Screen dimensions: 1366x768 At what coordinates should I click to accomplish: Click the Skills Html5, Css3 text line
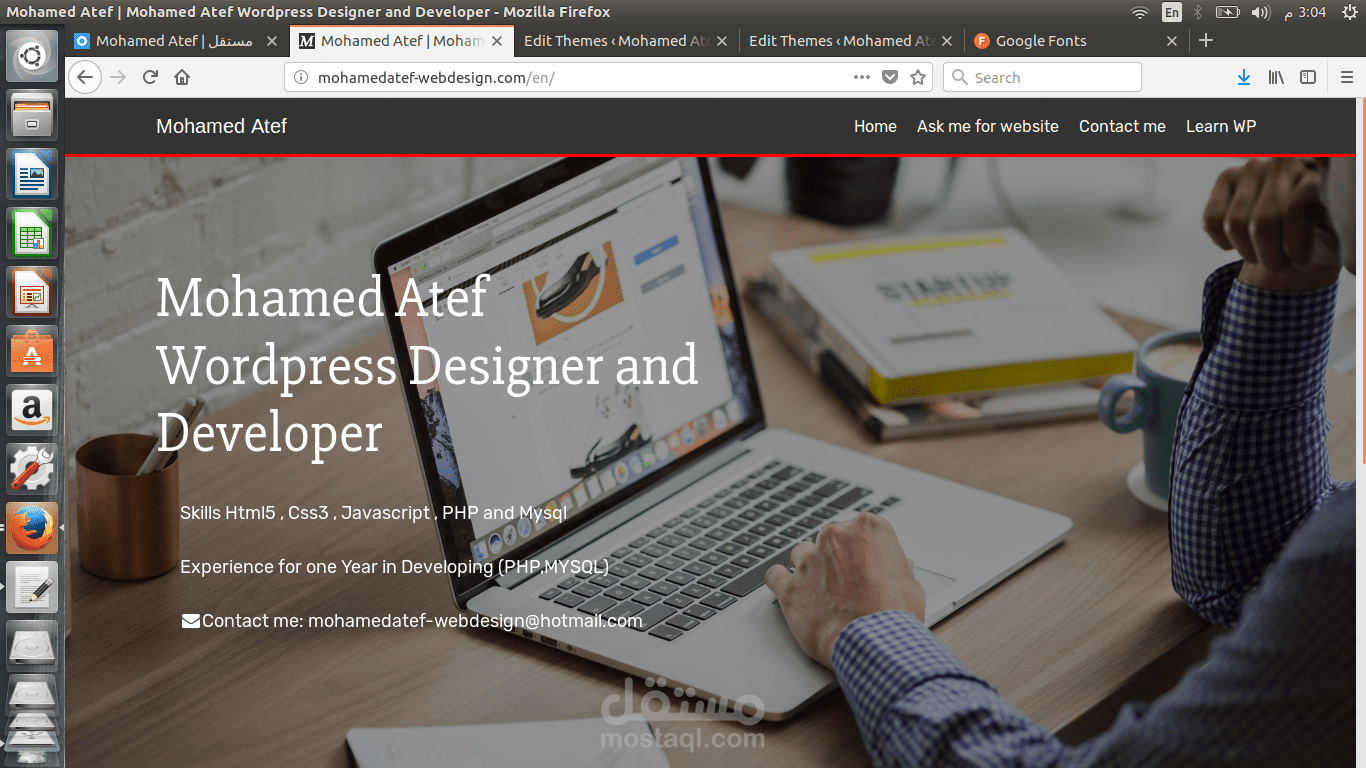[x=373, y=513]
